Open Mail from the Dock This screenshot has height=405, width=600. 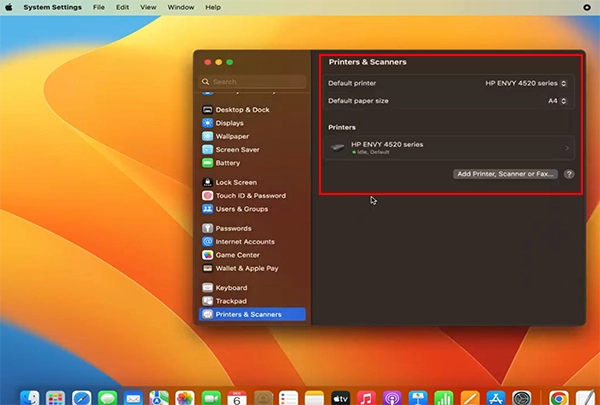click(133, 398)
